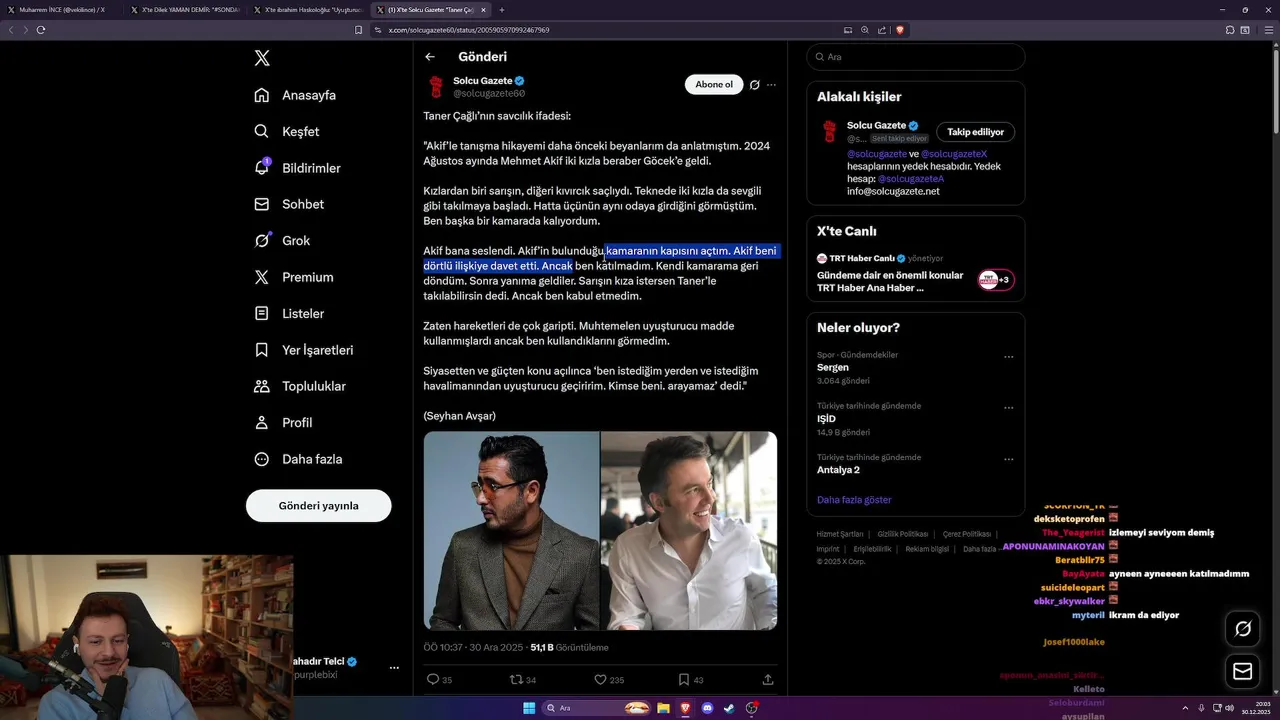The image size is (1280, 720).
Task: Click Daha fazla göster under trends
Action: [854, 500]
